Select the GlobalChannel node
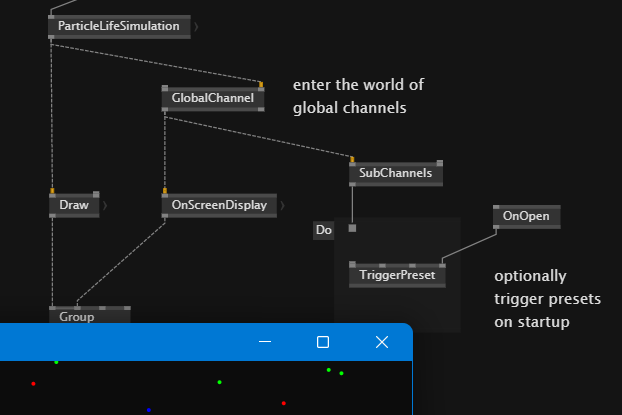 click(213, 98)
